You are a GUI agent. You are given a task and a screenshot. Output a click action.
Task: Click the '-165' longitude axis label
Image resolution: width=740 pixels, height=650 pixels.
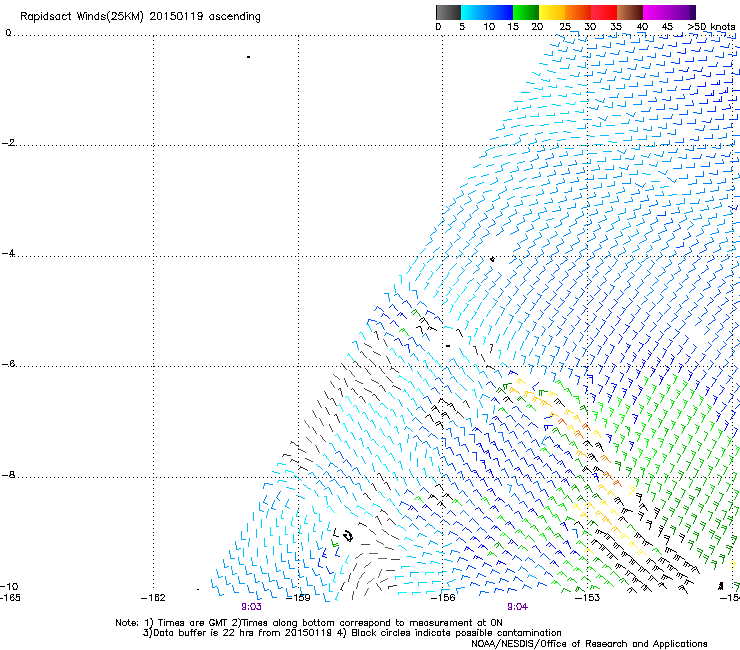(x=10, y=598)
